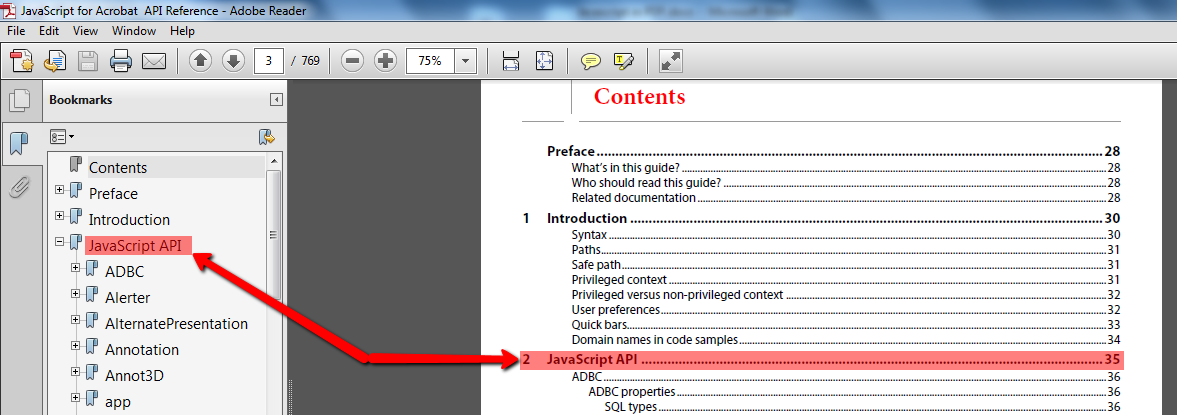
Task: Click the fit one full page icon
Action: [x=544, y=61]
